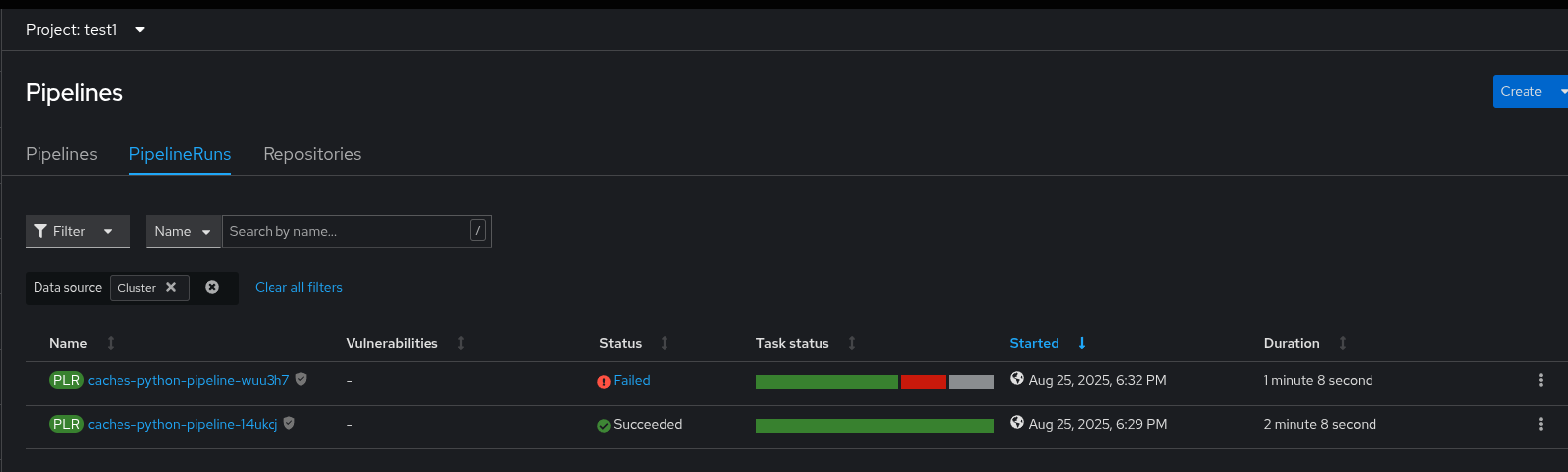Screen dimensions: 1568x472
Task: Expand the Project: test1 selector
Action: click(x=86, y=30)
